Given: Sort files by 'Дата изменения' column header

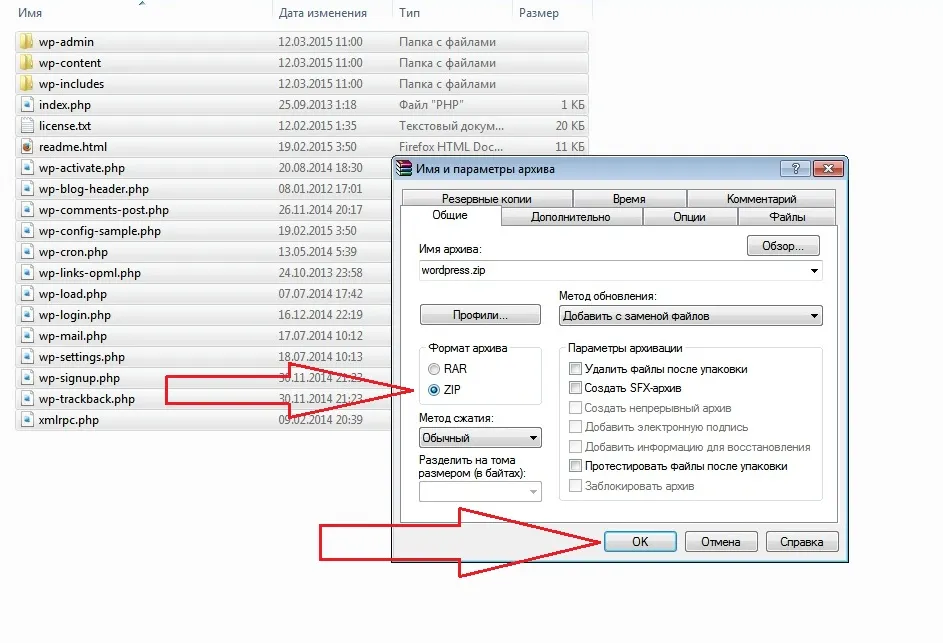Looking at the screenshot, I should tap(322, 13).
